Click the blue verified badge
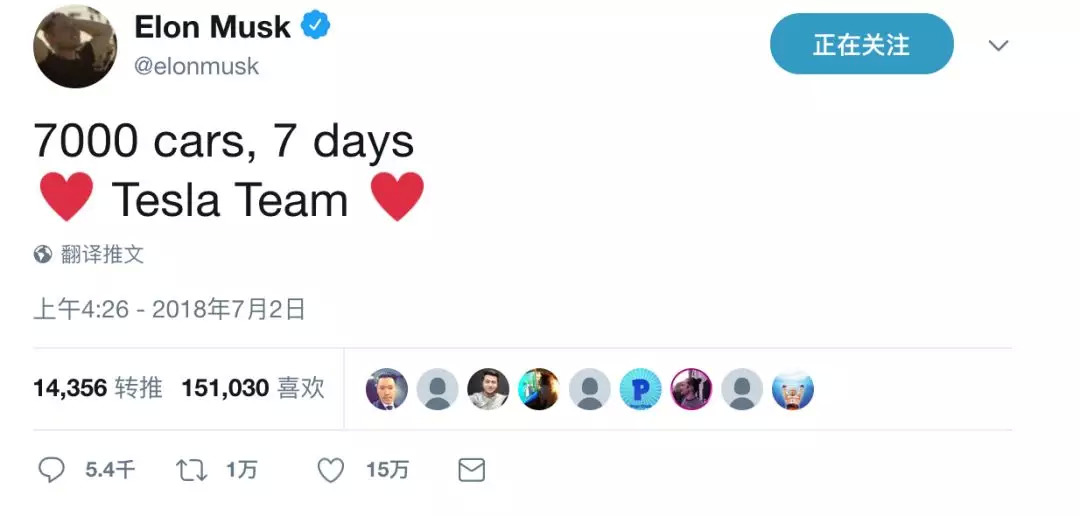1080x516 pixels. 316,27
